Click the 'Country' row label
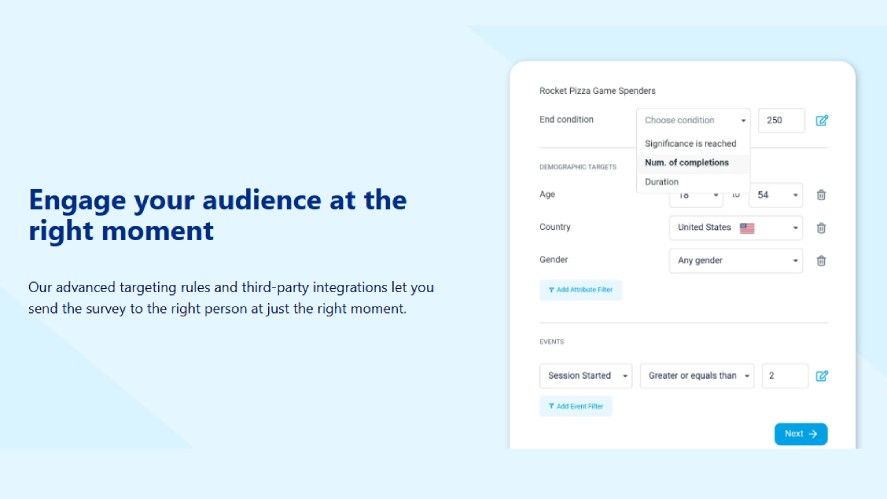Viewport: 887px width, 499px height. click(554, 227)
